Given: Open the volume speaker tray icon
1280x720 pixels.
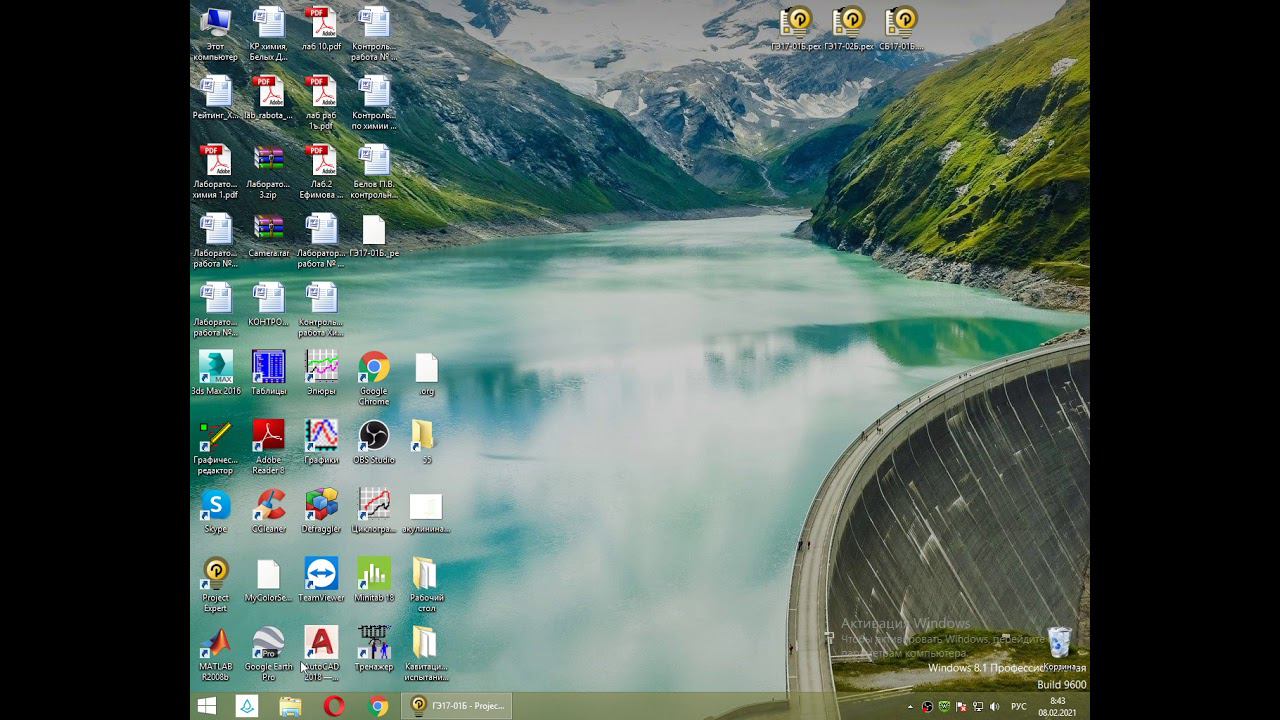Looking at the screenshot, I should pyautogui.click(x=994, y=707).
